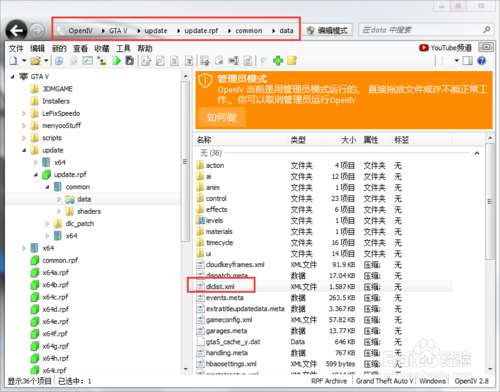The height and width of the screenshot is (392, 500).
Task: Click the GTA V root tree icon
Action: tap(23, 77)
